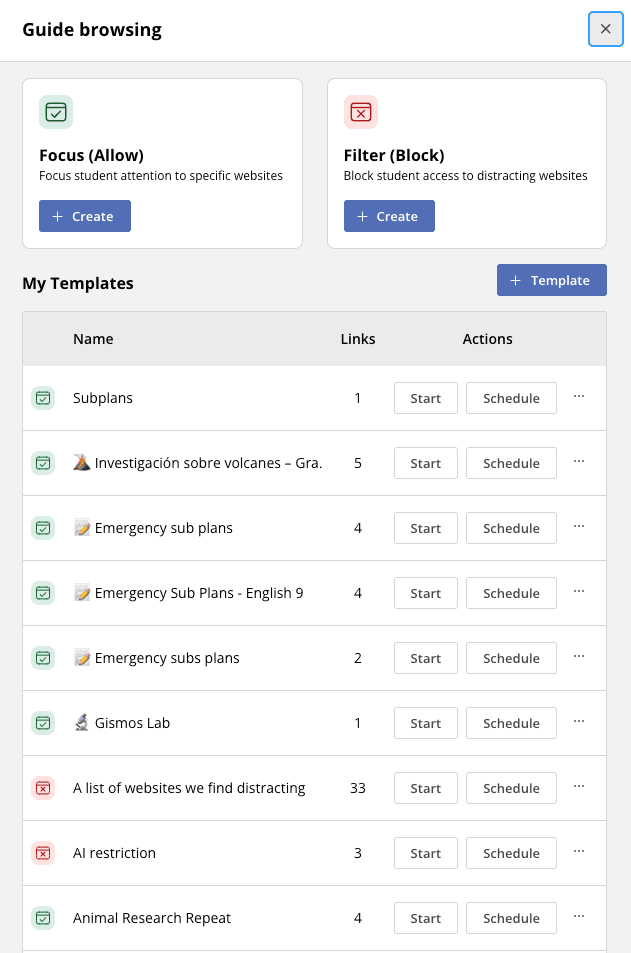Image resolution: width=631 pixels, height=953 pixels.
Task: Start the Animal Research Repeat template
Action: click(x=425, y=918)
